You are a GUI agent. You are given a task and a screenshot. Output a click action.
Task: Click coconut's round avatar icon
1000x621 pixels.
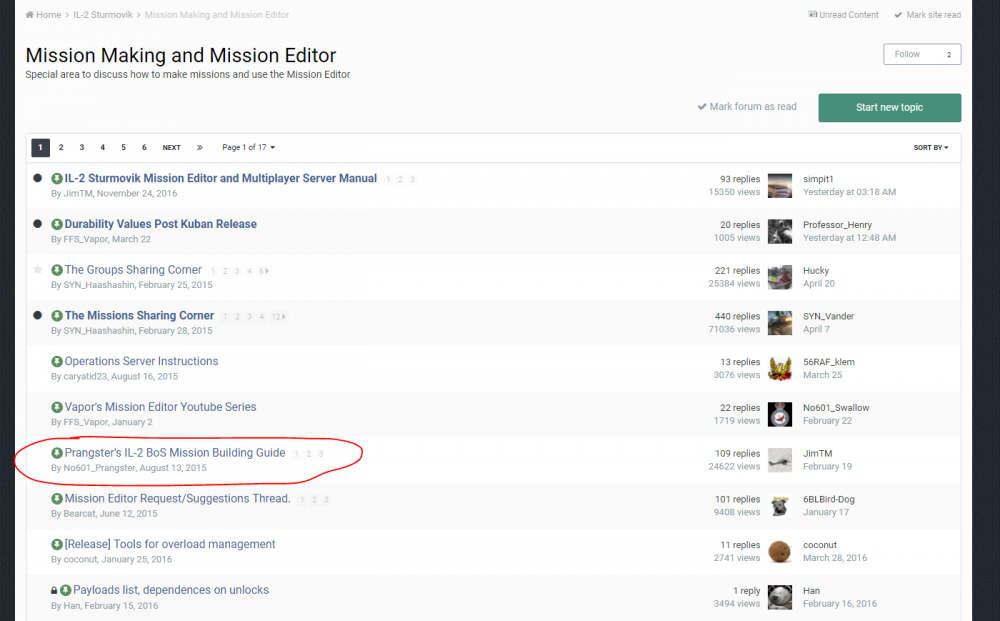pyautogui.click(x=780, y=551)
